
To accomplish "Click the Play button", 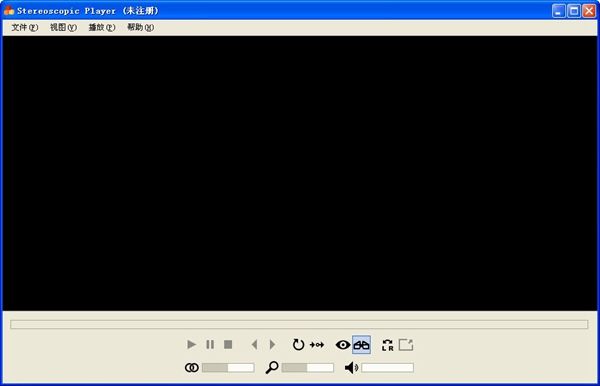I will [x=191, y=345].
